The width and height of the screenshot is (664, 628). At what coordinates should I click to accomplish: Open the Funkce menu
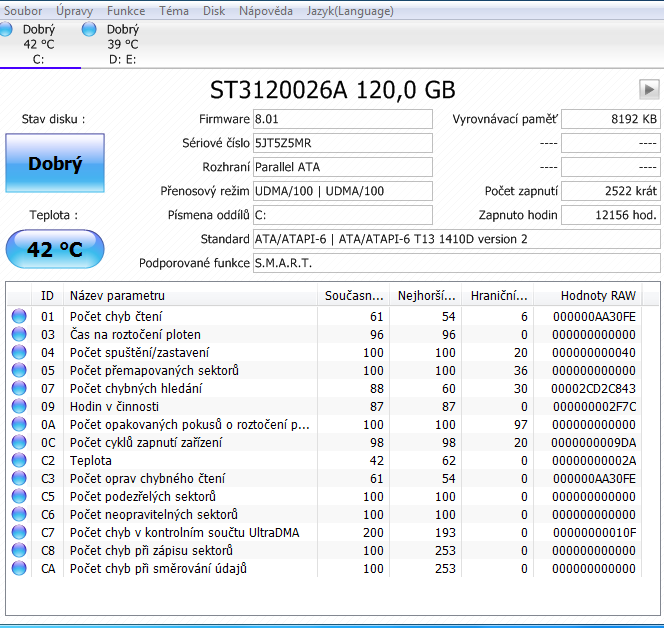[126, 11]
